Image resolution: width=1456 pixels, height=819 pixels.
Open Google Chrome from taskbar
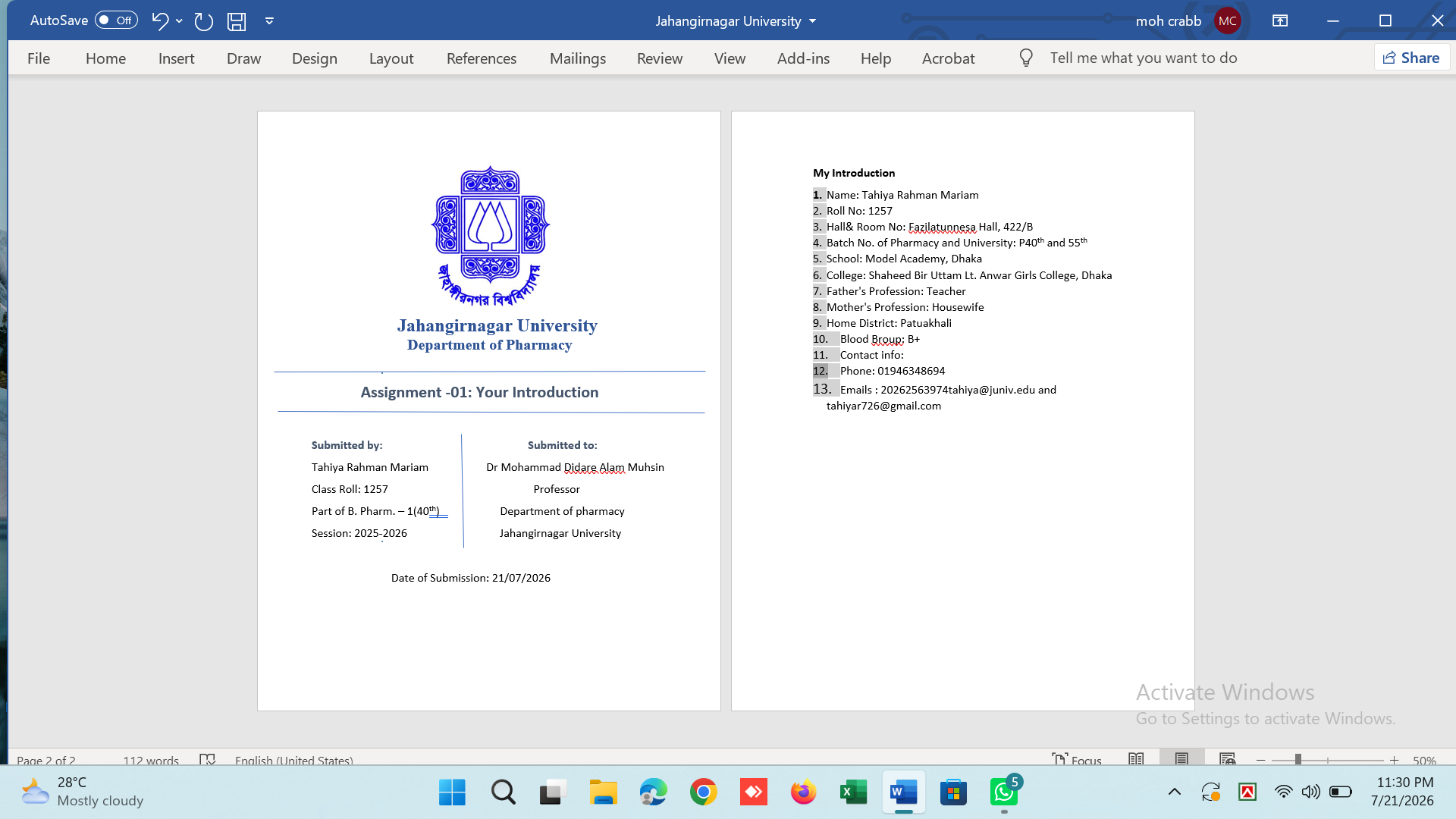coord(703,792)
